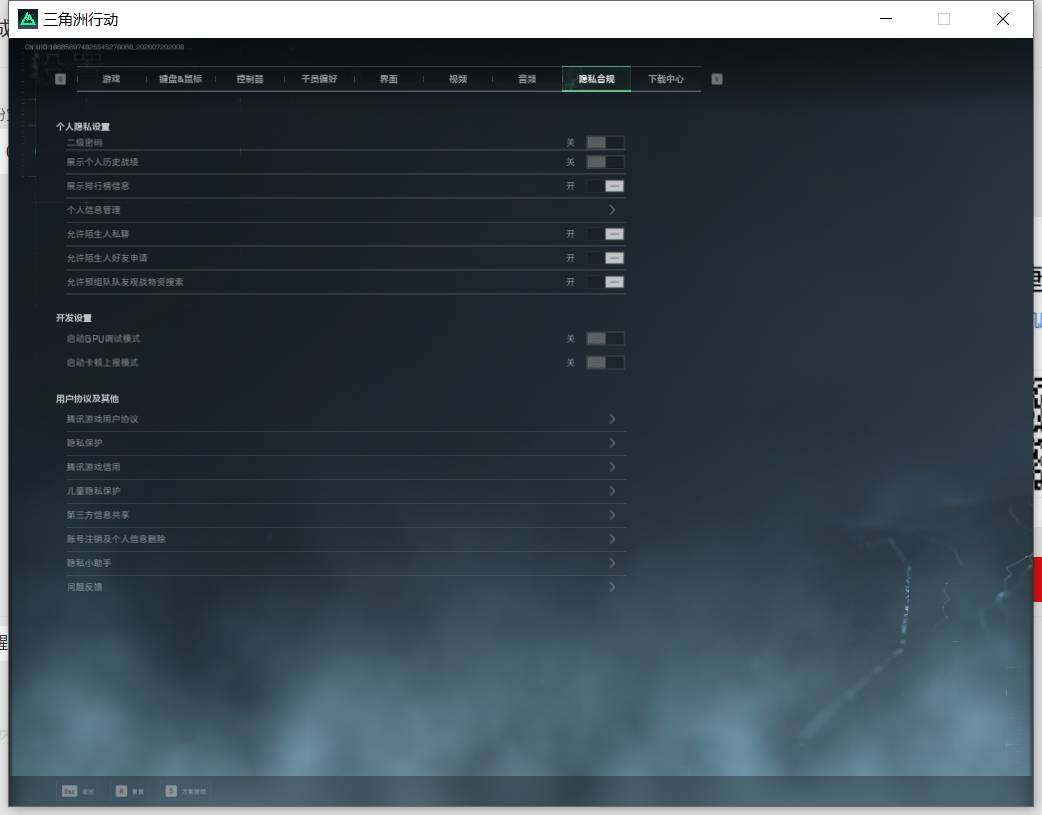
Task: Select the 界面 tab
Action: click(389, 79)
